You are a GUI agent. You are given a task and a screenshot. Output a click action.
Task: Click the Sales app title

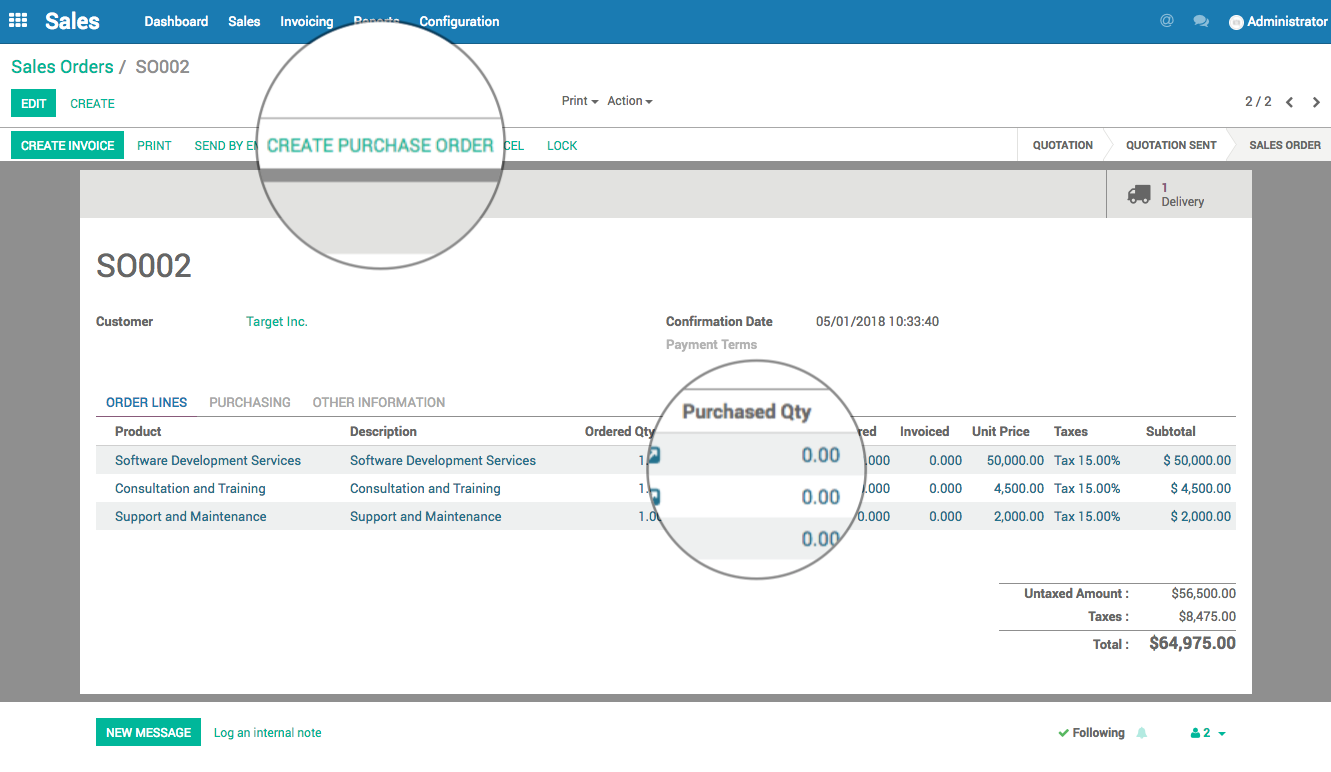point(73,21)
